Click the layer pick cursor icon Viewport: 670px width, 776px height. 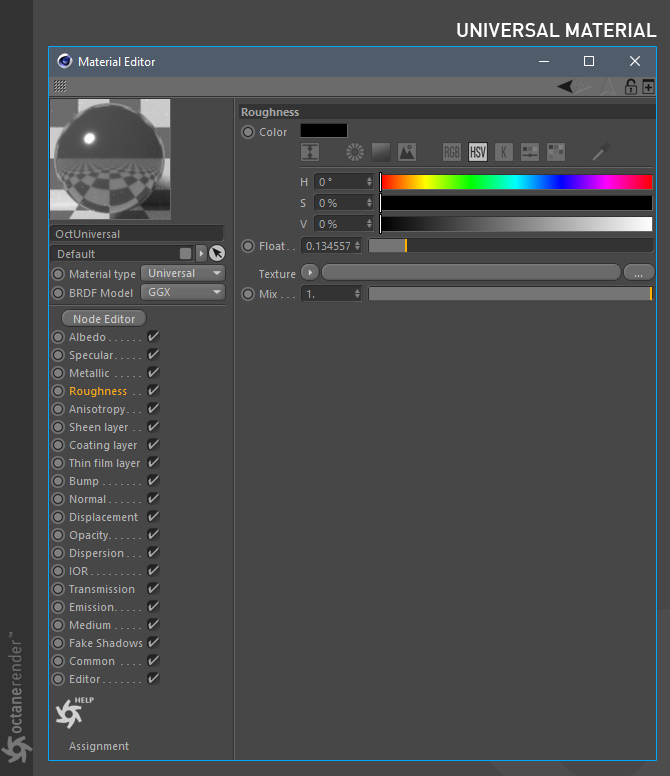pos(217,253)
